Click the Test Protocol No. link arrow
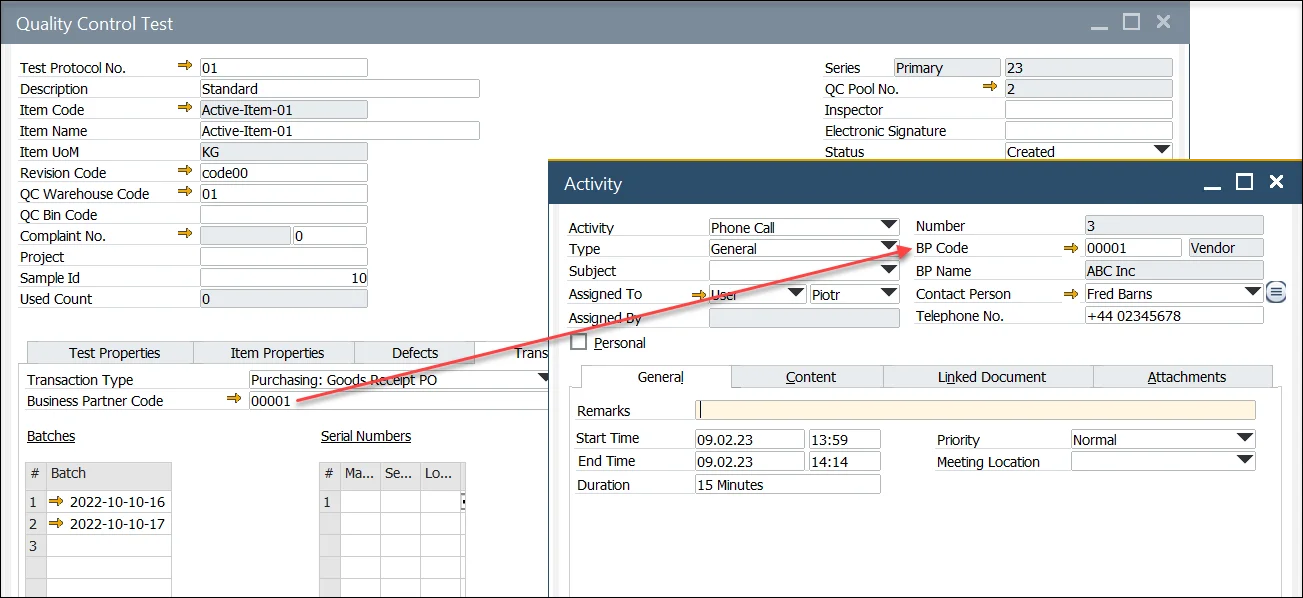Viewport: 1303px width, 598px height. click(x=185, y=66)
